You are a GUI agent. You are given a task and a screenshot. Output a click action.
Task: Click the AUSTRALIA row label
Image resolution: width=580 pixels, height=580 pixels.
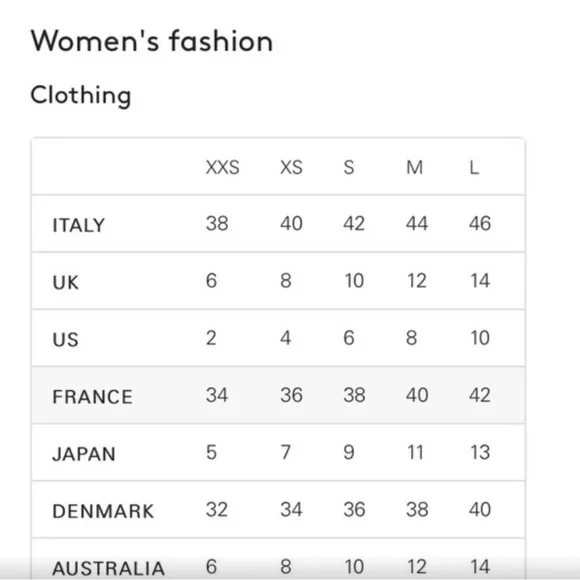[x=108, y=568]
